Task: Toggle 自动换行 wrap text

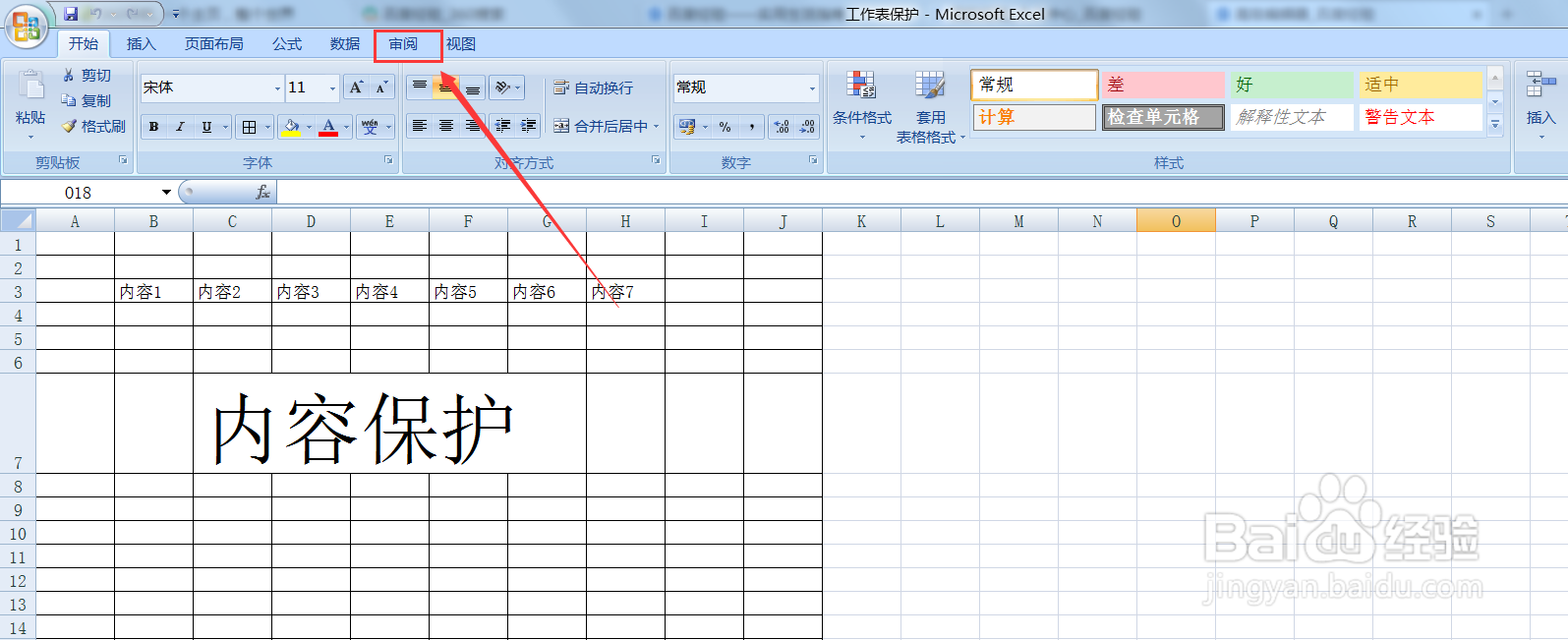Action: 593,87
